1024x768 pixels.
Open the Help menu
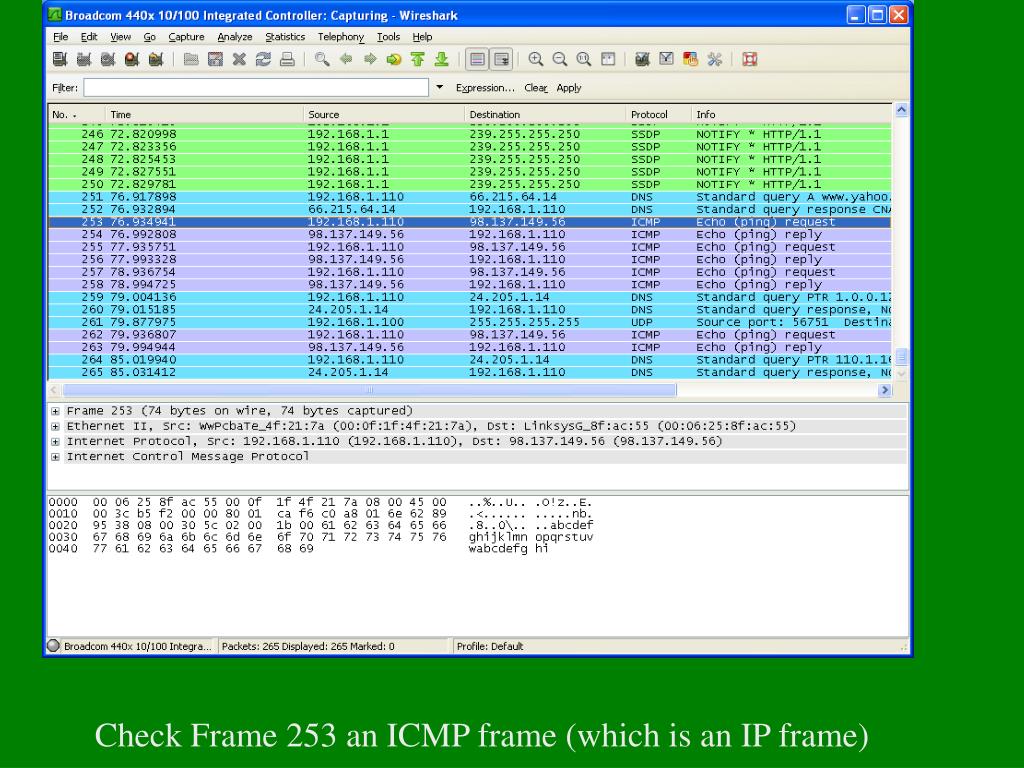422,37
